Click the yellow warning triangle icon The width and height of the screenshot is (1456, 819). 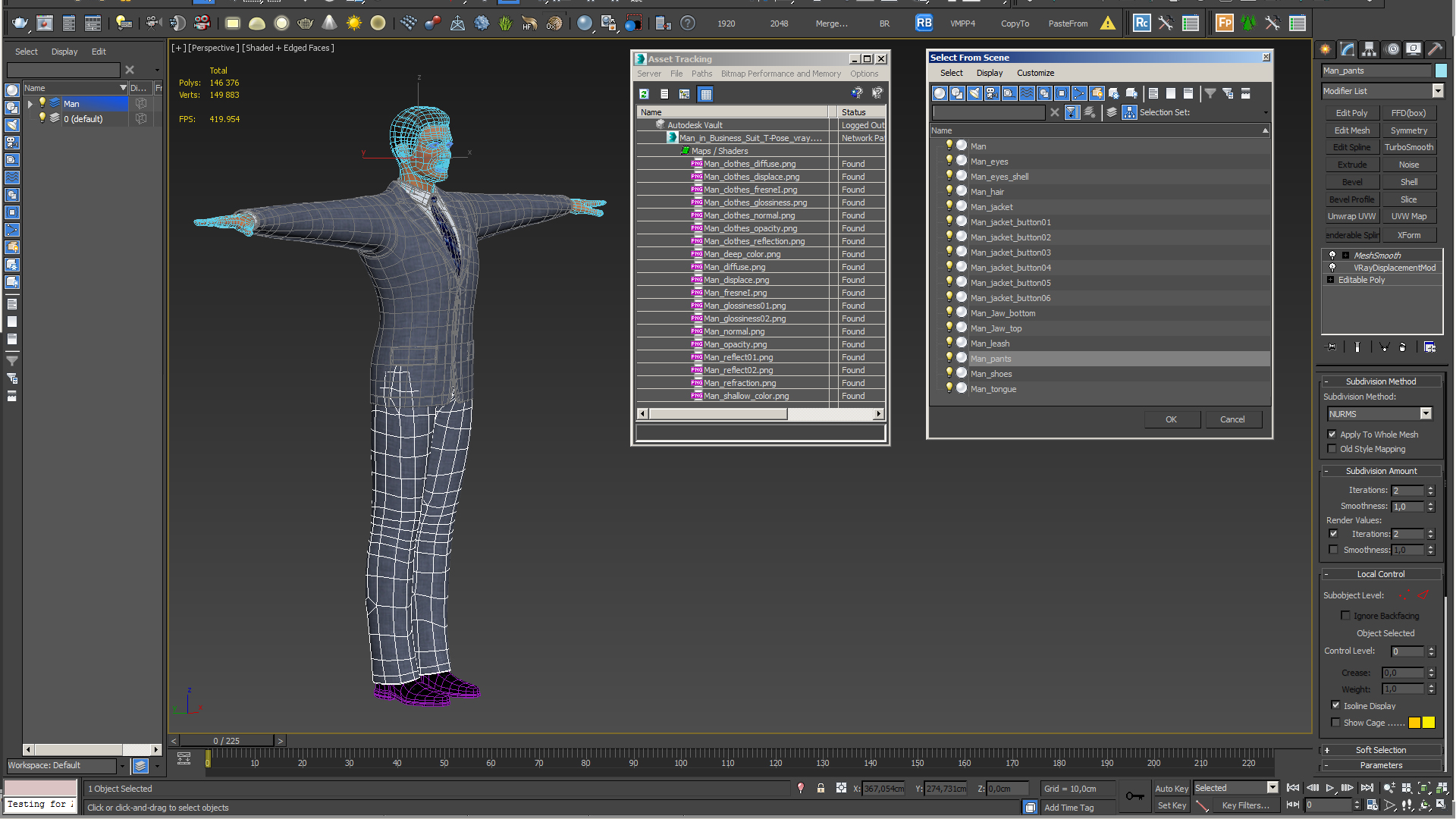point(1108,24)
